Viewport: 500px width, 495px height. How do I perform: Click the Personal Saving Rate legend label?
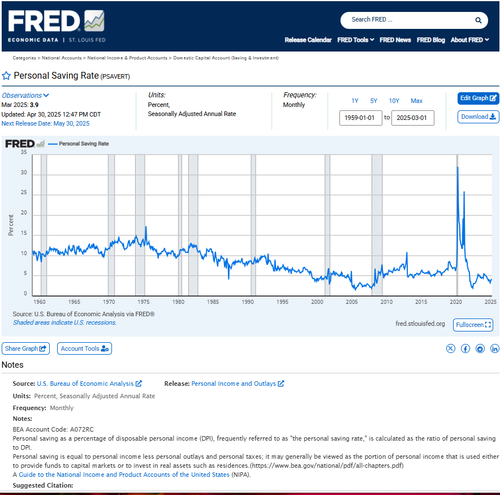coord(84,144)
